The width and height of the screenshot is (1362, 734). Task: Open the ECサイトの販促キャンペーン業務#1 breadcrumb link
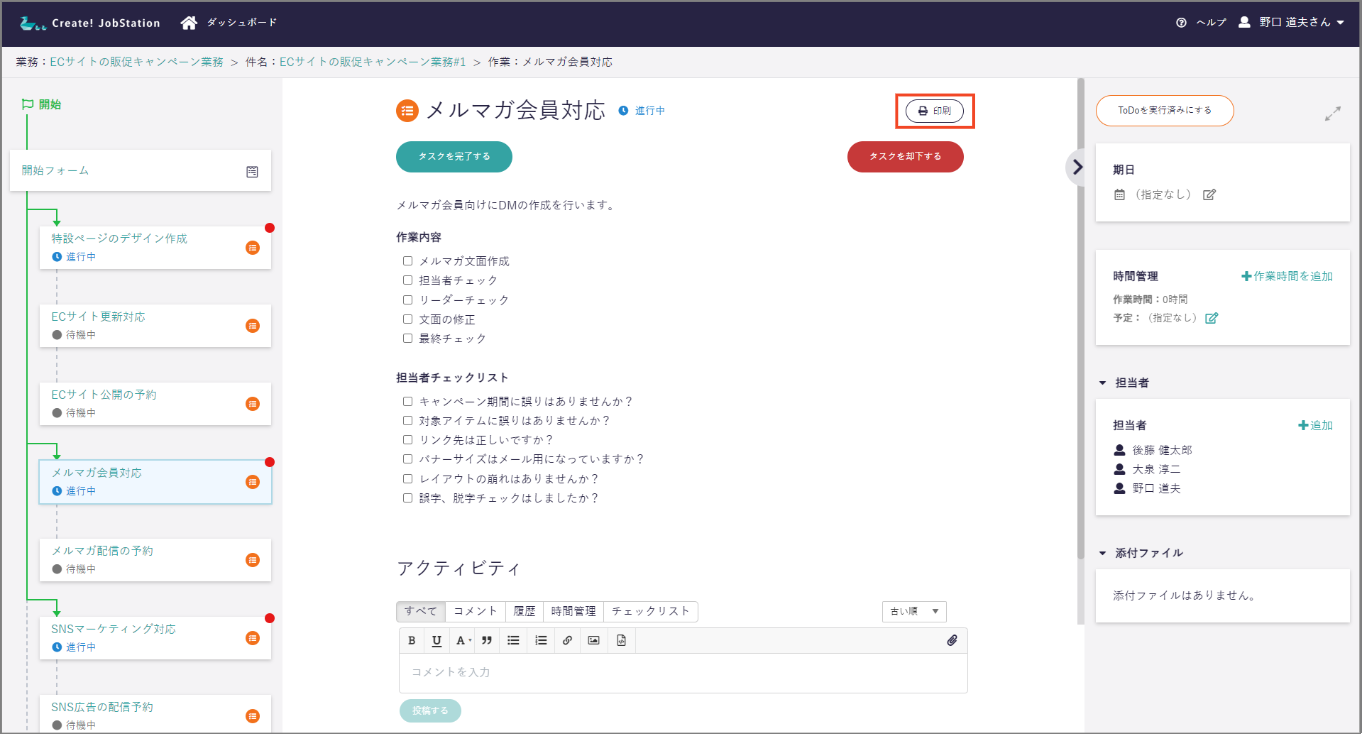coord(373,62)
